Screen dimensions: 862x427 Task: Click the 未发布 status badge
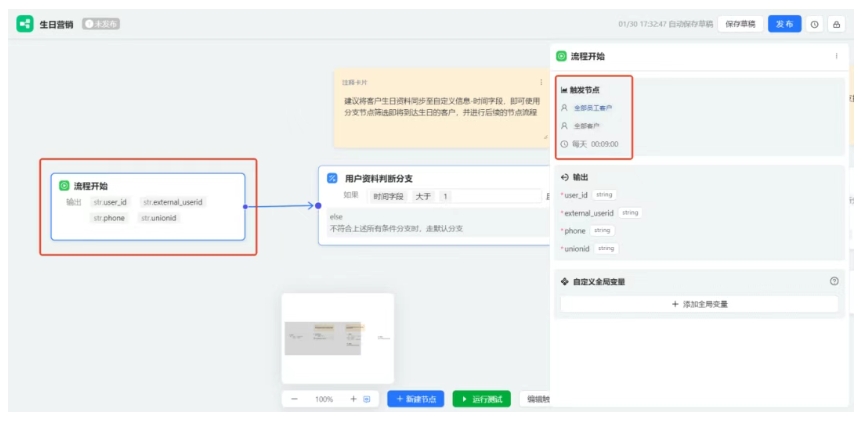click(100, 23)
